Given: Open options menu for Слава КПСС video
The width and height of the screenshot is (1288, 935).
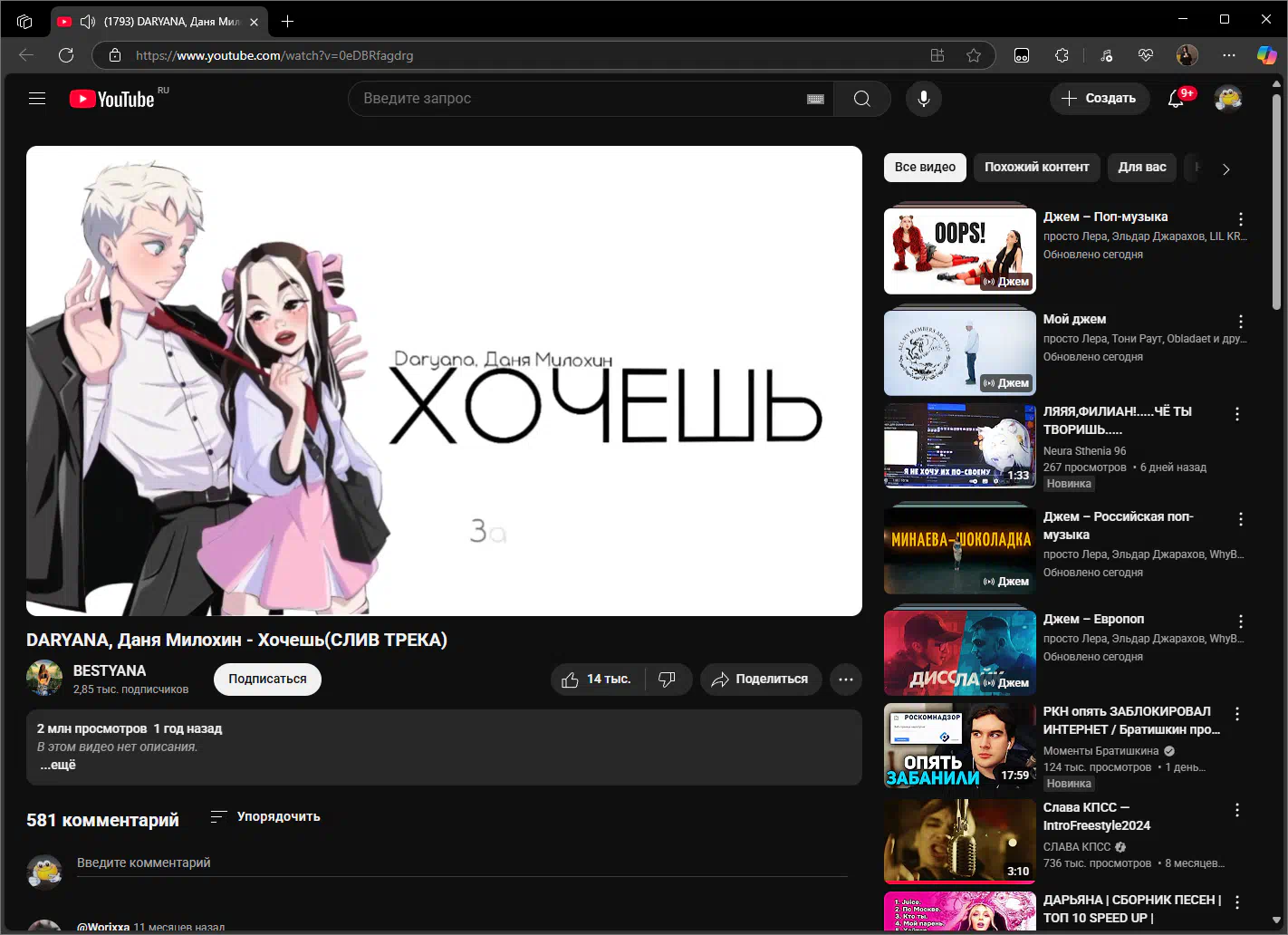Looking at the screenshot, I should [1237, 810].
